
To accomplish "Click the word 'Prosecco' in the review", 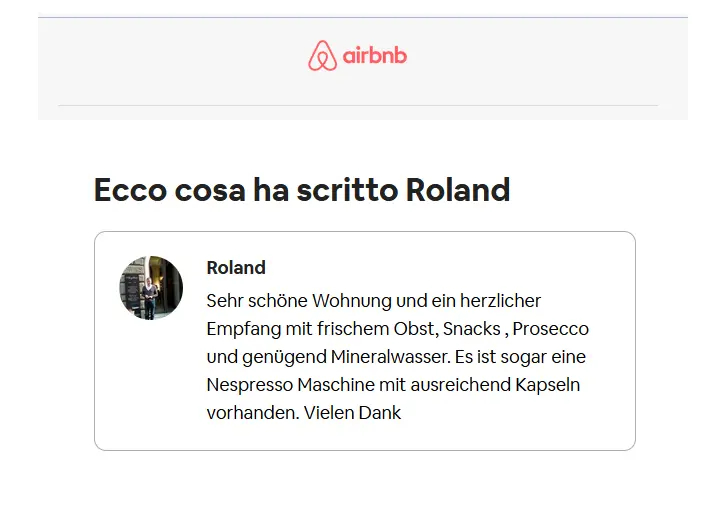I will point(550,329).
